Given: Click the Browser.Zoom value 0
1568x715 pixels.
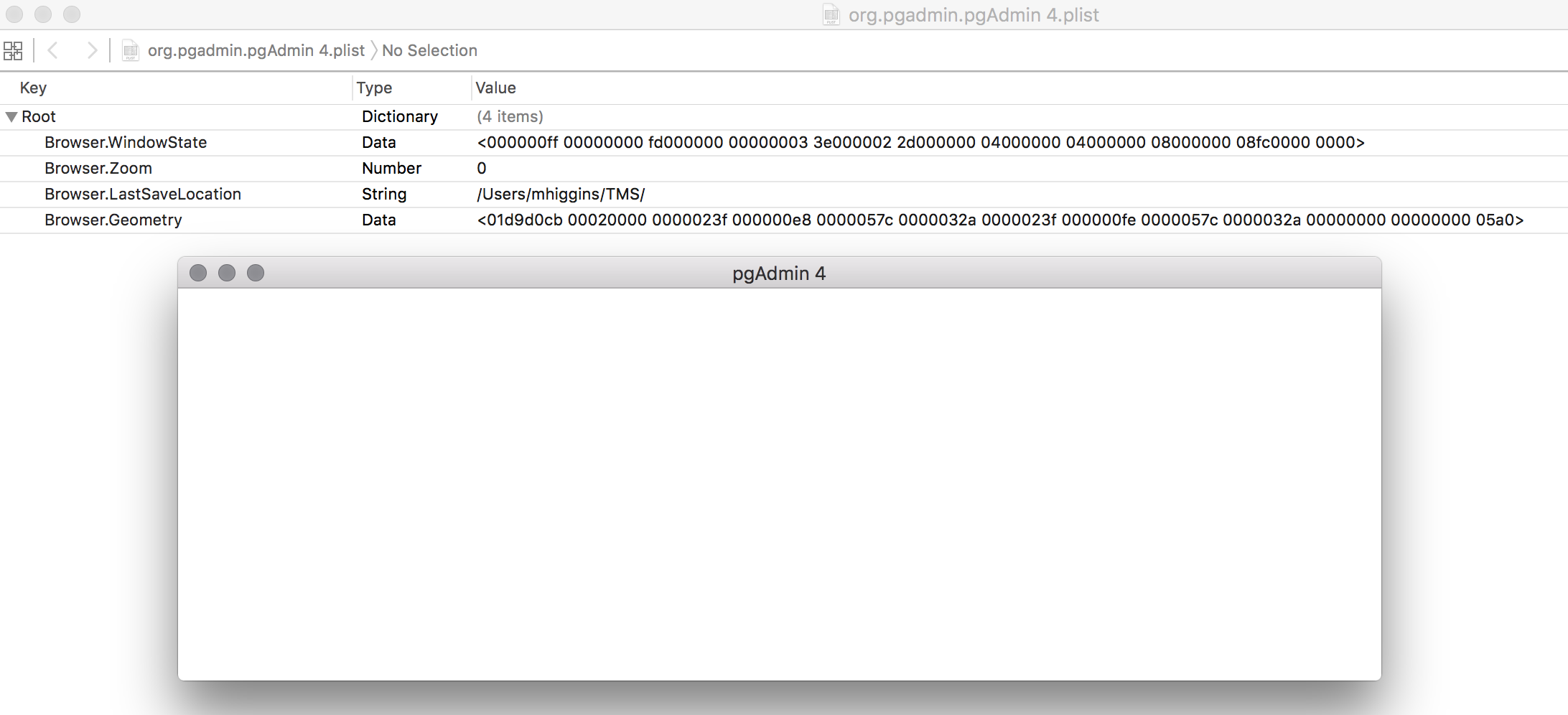Looking at the screenshot, I should coord(482,168).
